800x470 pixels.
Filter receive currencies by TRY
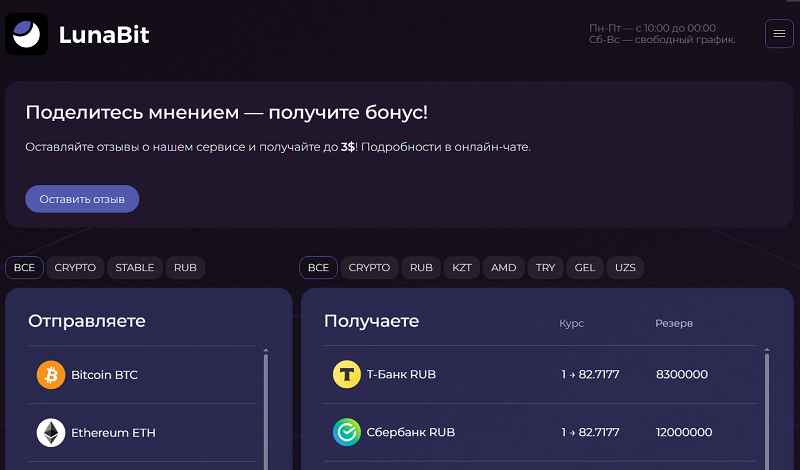coord(545,267)
